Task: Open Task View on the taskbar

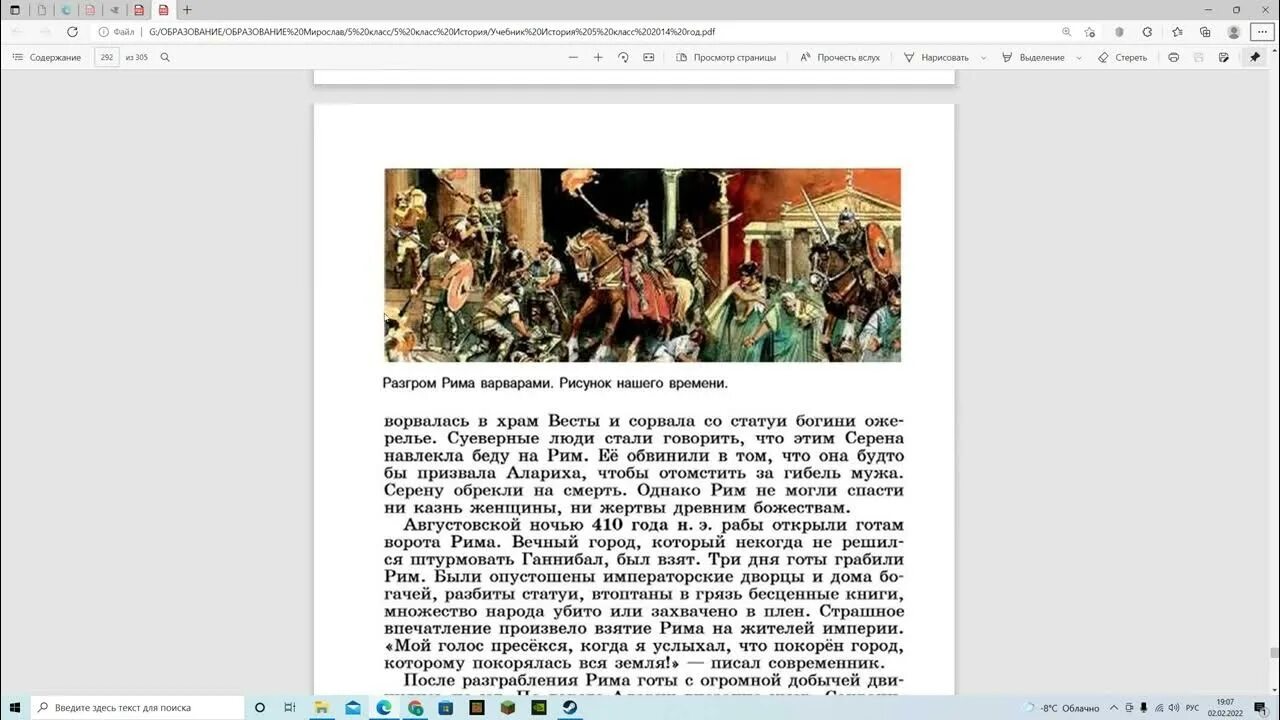Action: 289,707
